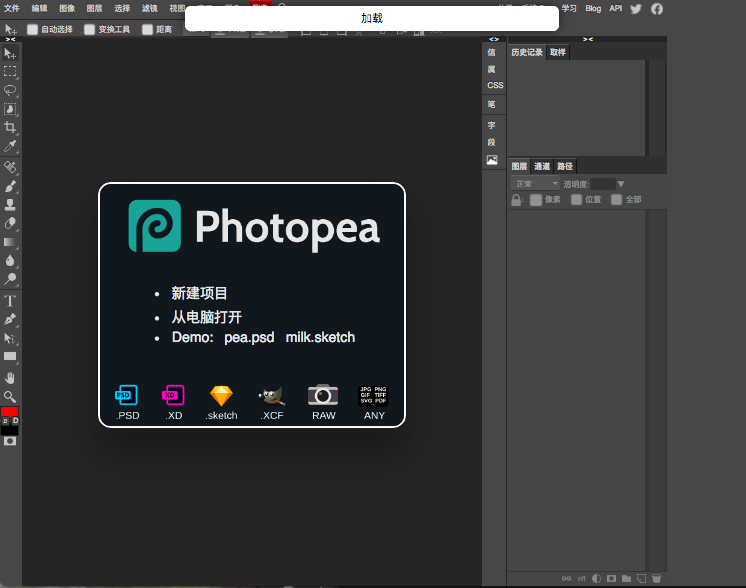
Task: Select the Gradient tool
Action: click(x=10, y=242)
